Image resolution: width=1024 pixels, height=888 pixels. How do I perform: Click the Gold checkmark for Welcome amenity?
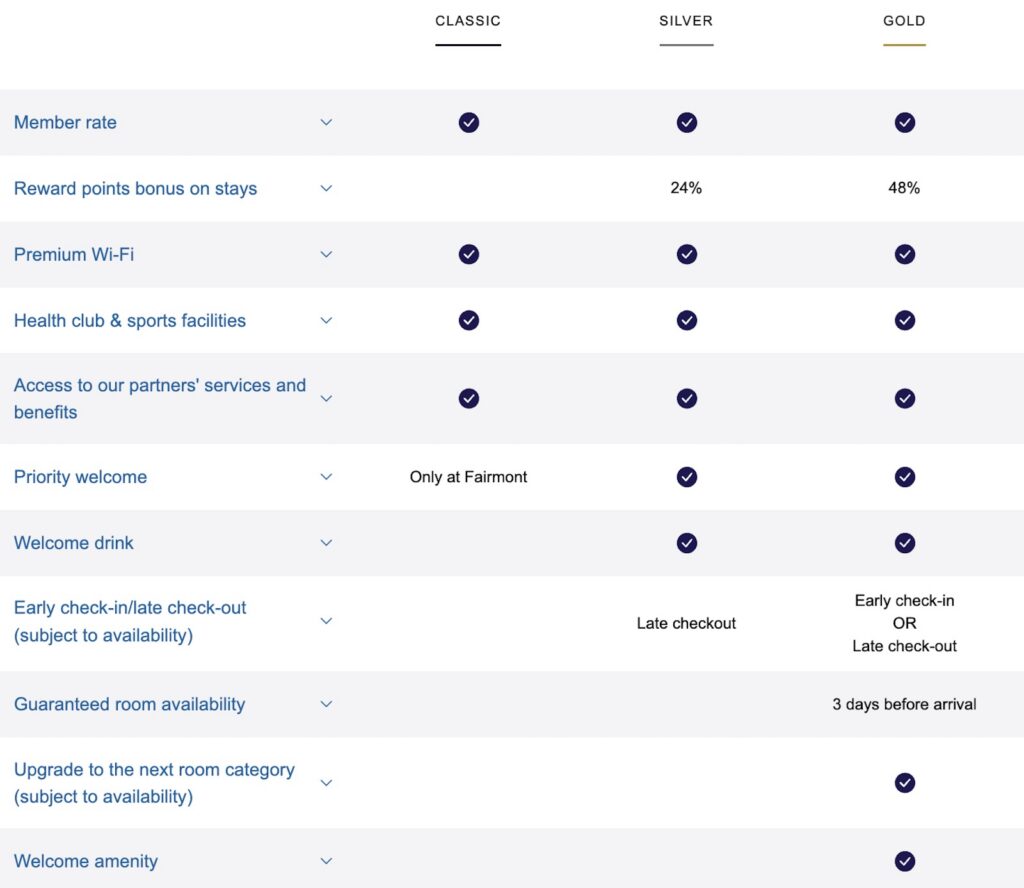click(904, 861)
